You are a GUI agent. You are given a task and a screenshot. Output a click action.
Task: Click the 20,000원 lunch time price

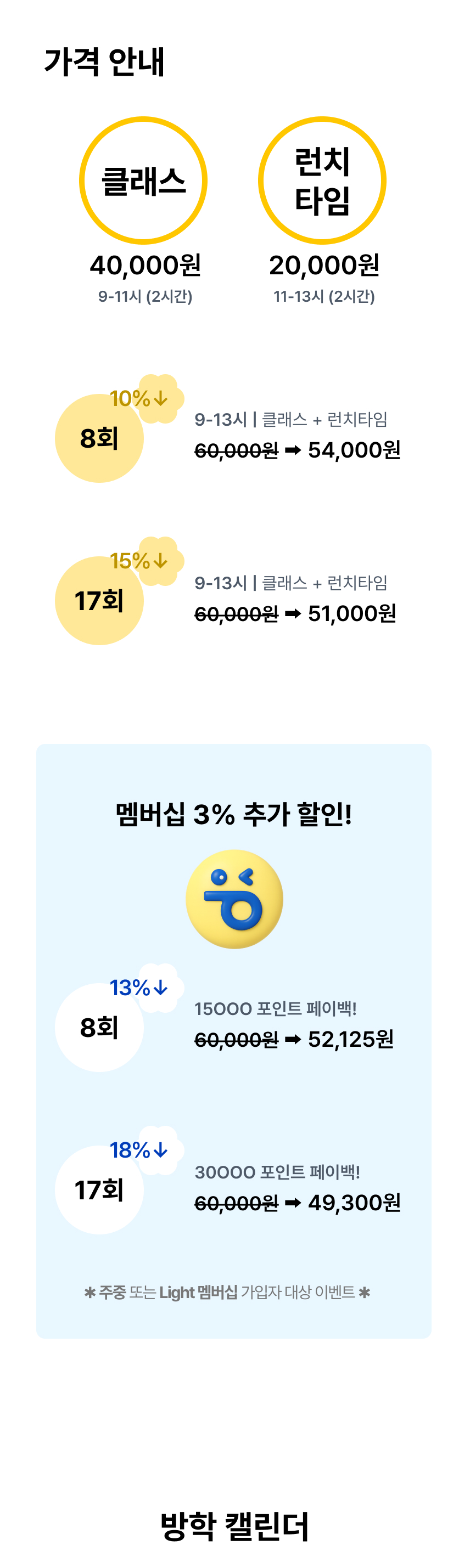click(x=324, y=266)
